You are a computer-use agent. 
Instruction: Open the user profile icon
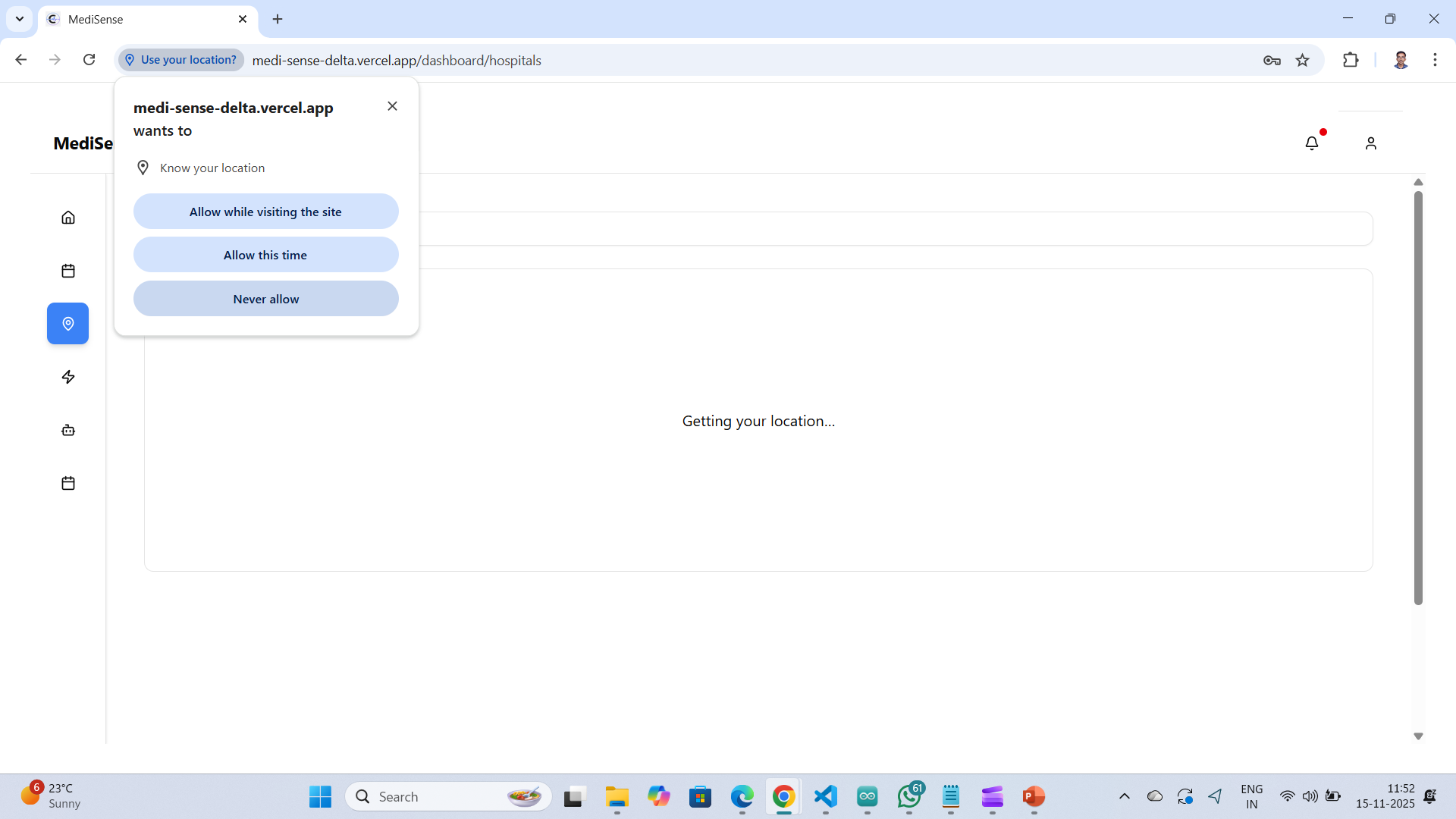click(x=1370, y=143)
